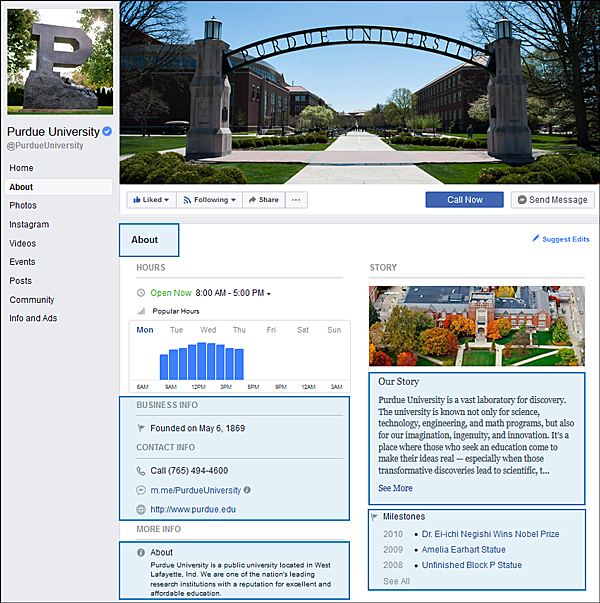600x603 pixels.
Task: Select the Sun tab in Popular Hours
Action: tap(334, 330)
